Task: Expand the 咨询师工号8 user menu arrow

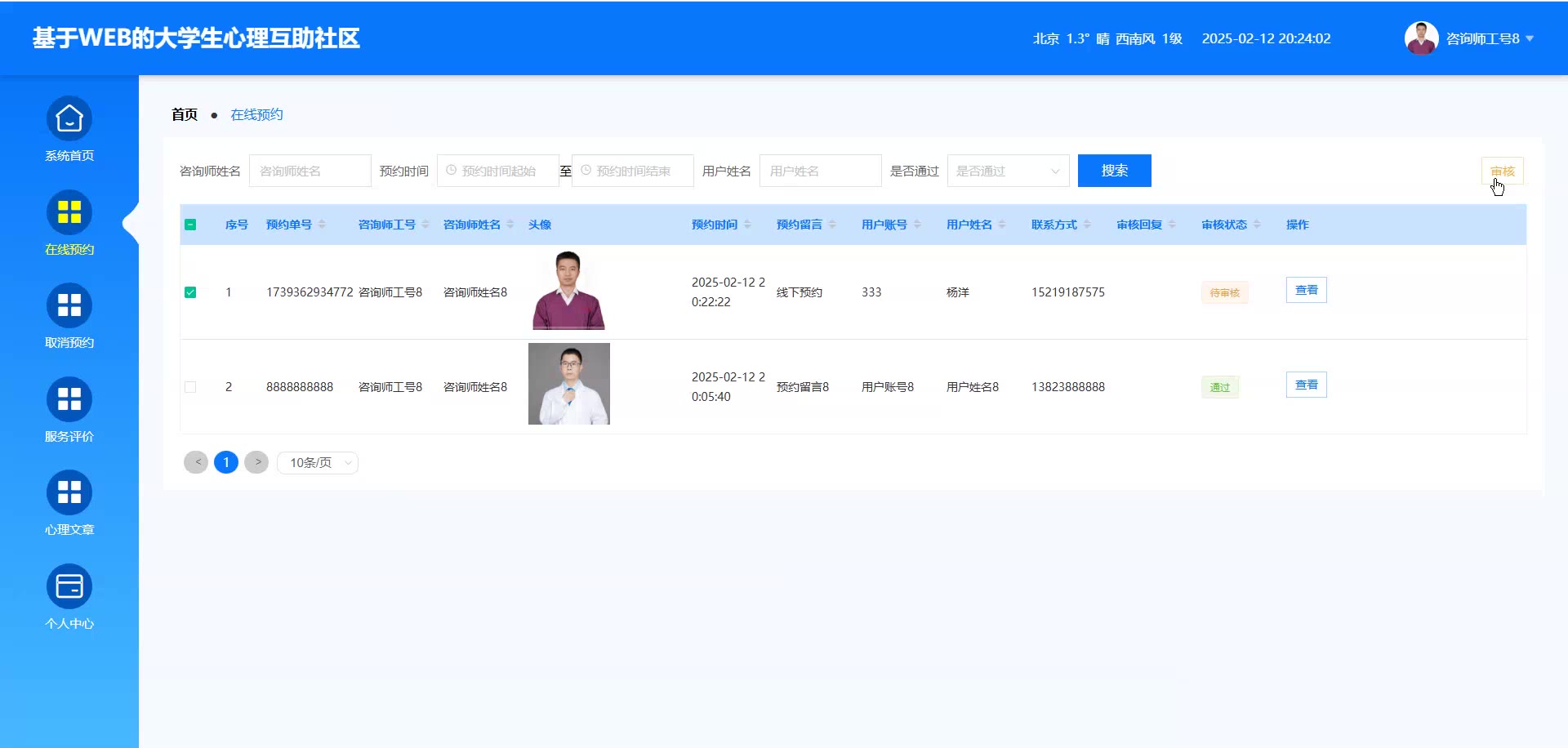Action: (x=1530, y=38)
